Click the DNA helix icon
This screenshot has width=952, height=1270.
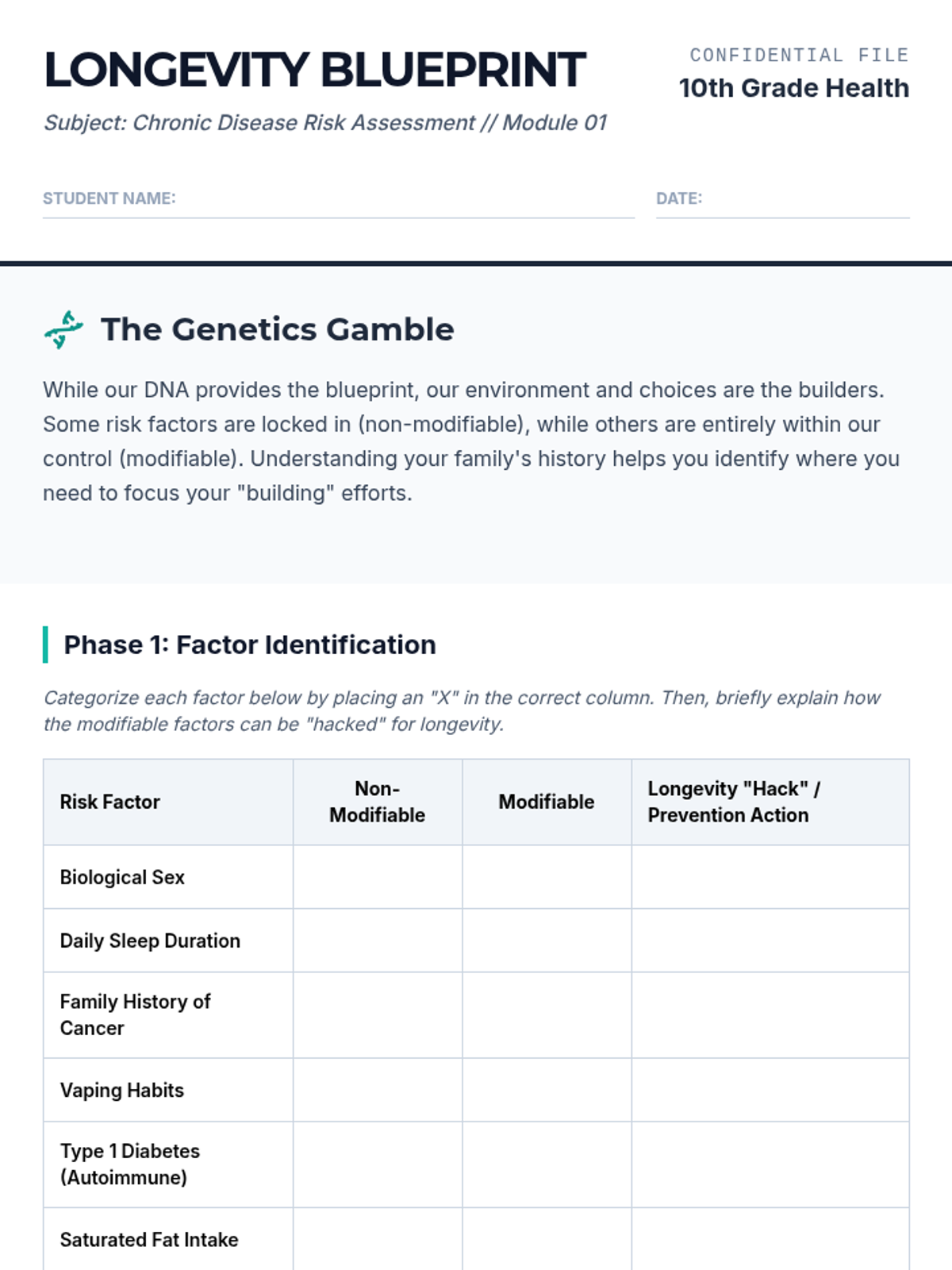point(63,329)
